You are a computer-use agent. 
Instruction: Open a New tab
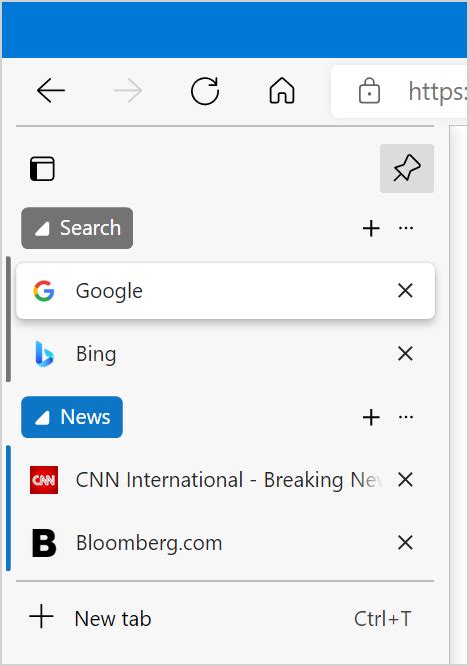coord(225,618)
